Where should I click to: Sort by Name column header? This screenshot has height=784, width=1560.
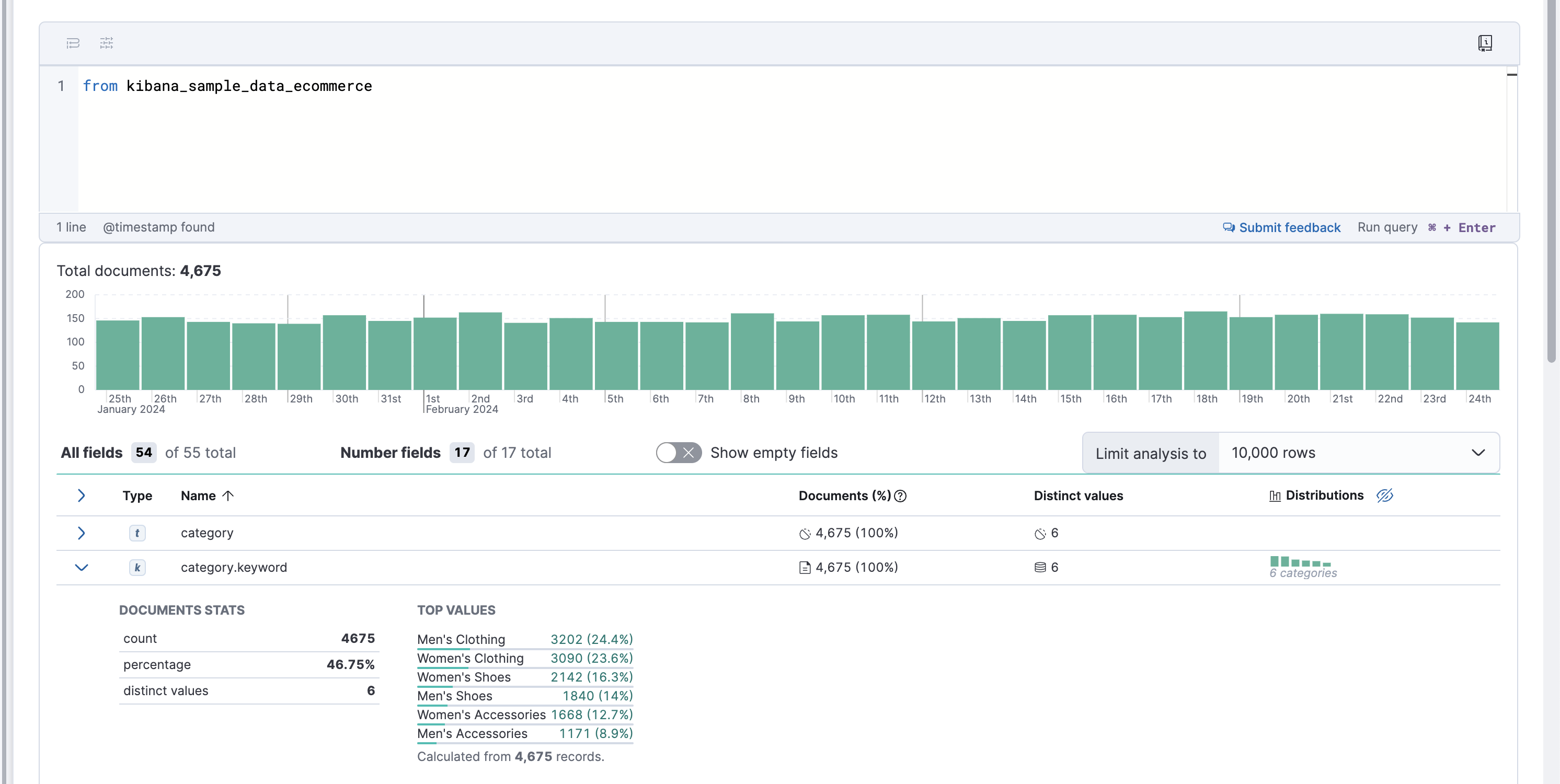[207, 495]
